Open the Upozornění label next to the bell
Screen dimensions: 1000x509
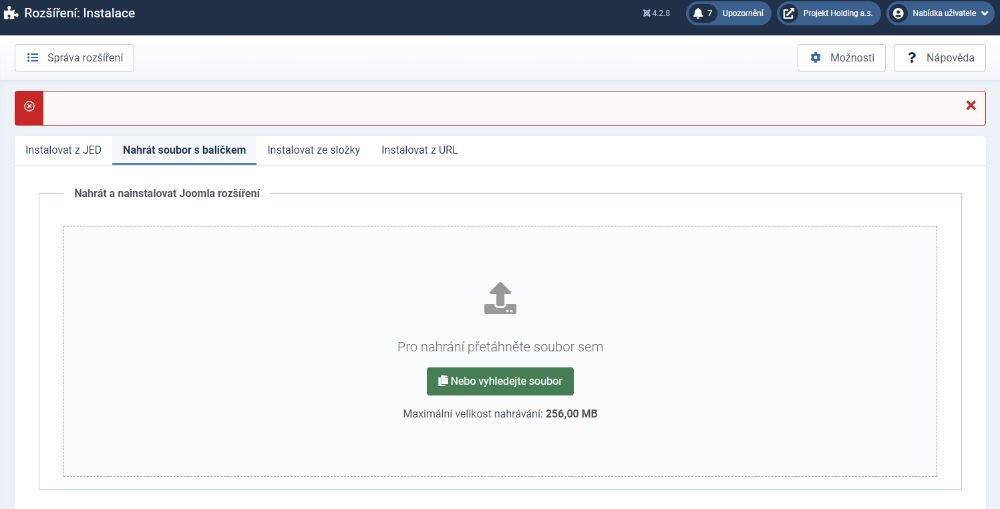click(743, 14)
